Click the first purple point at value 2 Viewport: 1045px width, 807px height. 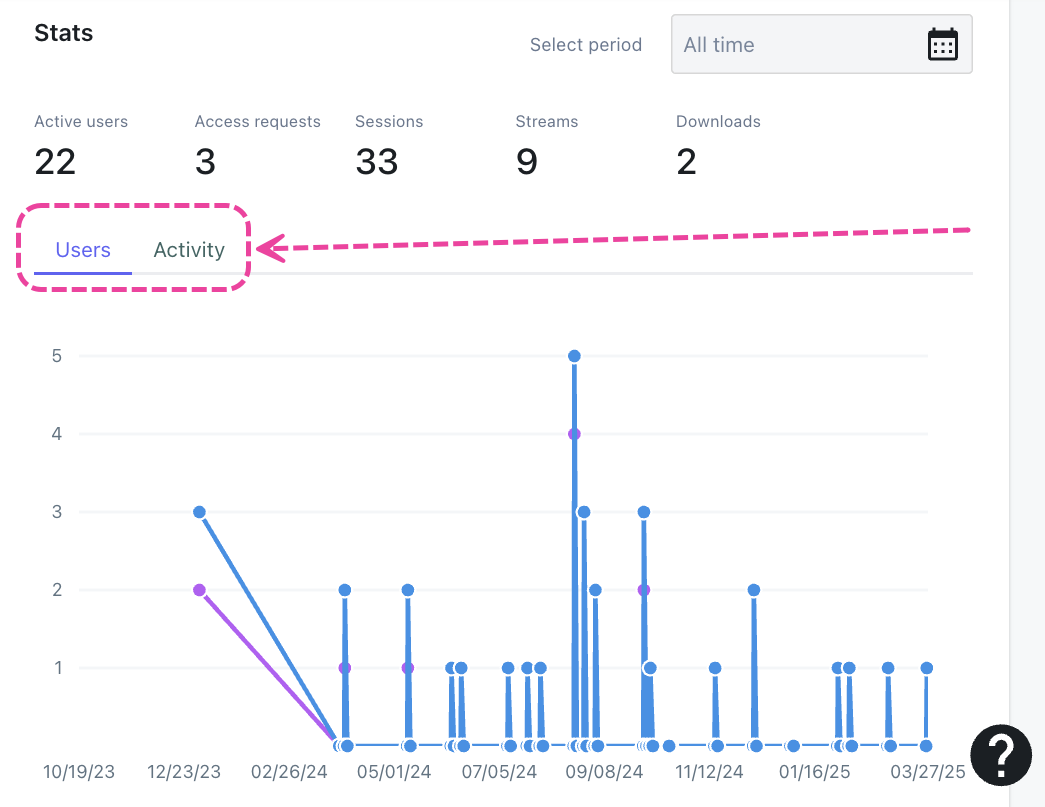pos(199,590)
